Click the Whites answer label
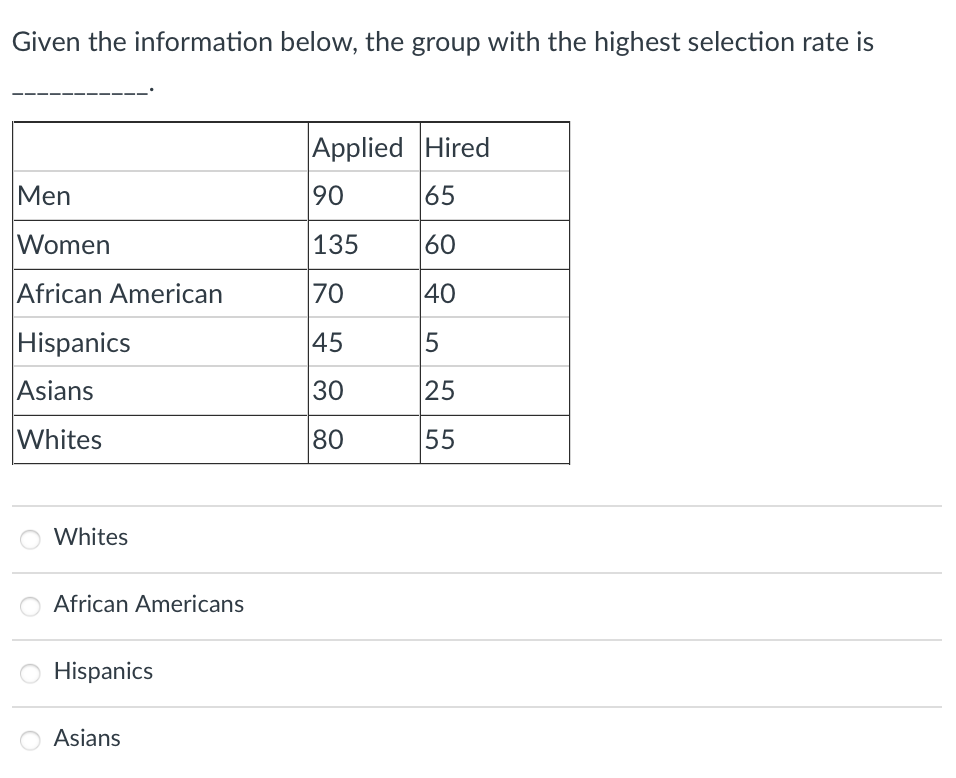Image resolution: width=956 pixels, height=778 pixels. click(91, 537)
